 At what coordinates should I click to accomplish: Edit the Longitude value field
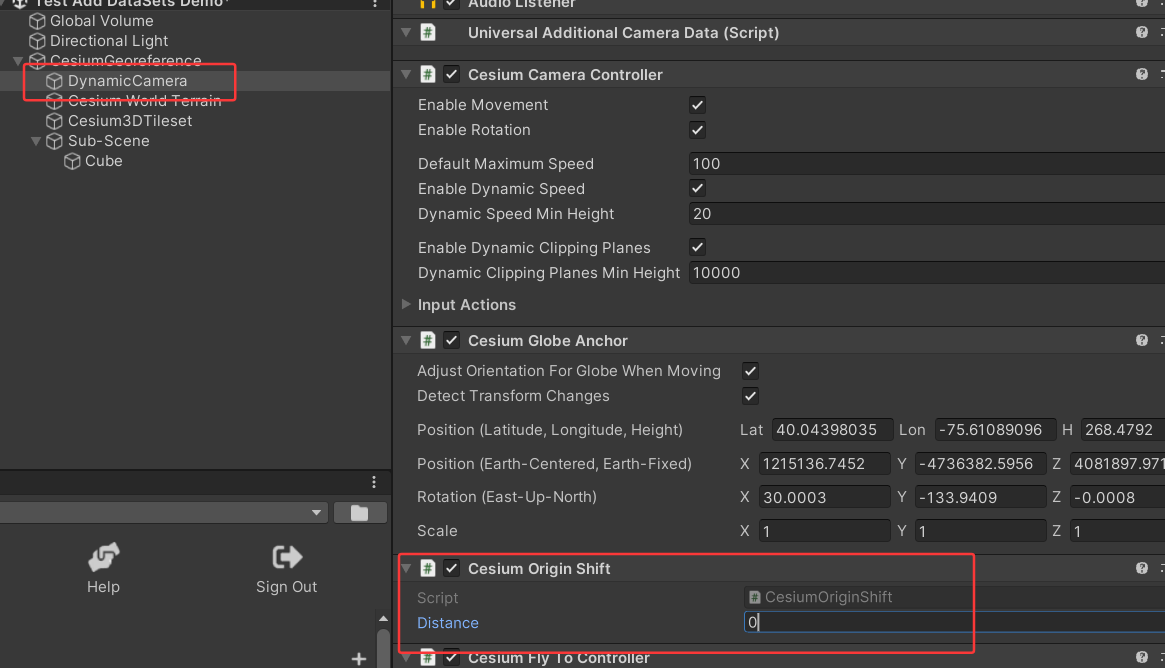tap(995, 430)
